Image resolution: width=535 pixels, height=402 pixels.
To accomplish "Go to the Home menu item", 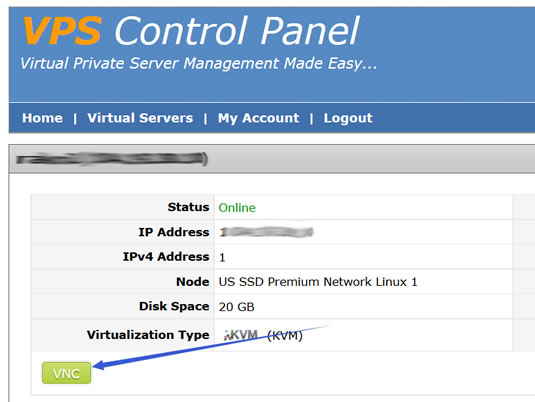I will click(42, 118).
